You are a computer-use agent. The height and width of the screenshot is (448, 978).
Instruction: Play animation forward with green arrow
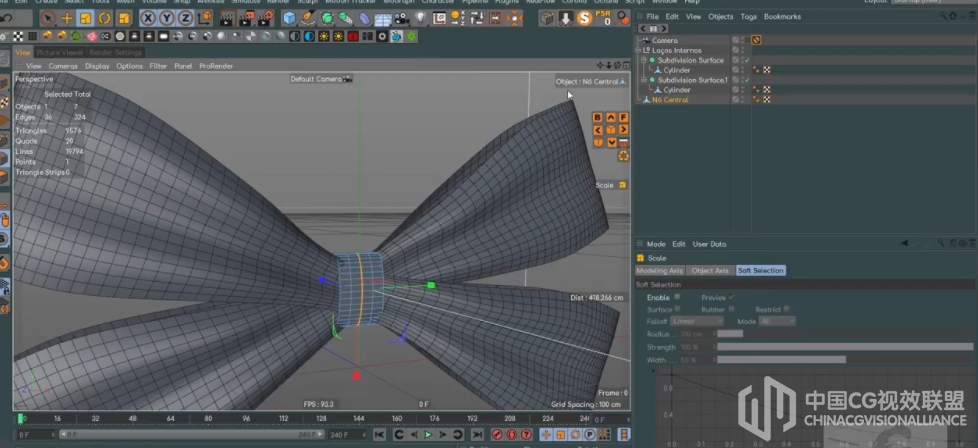(428, 434)
